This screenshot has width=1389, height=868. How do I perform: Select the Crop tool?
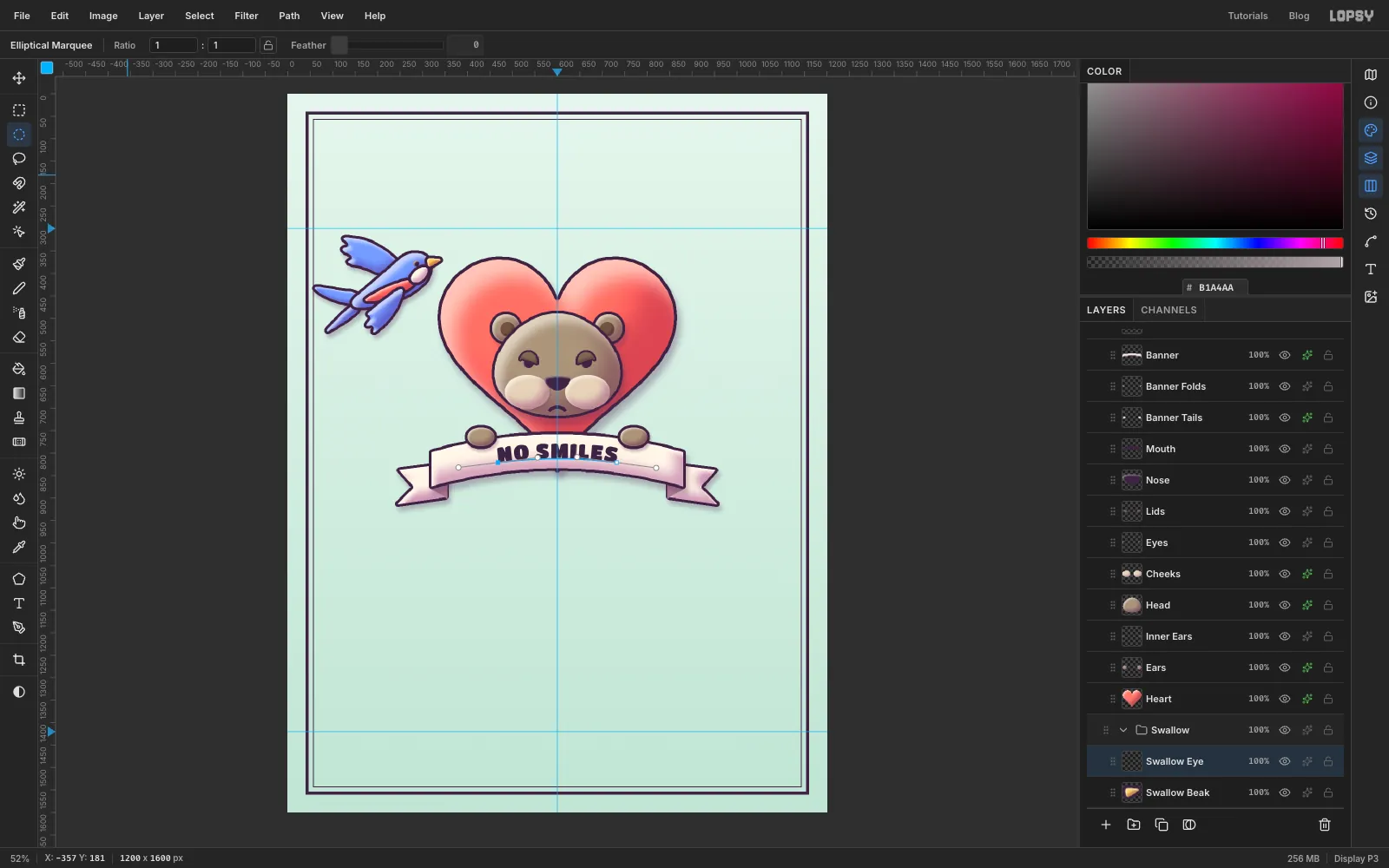pyautogui.click(x=19, y=660)
